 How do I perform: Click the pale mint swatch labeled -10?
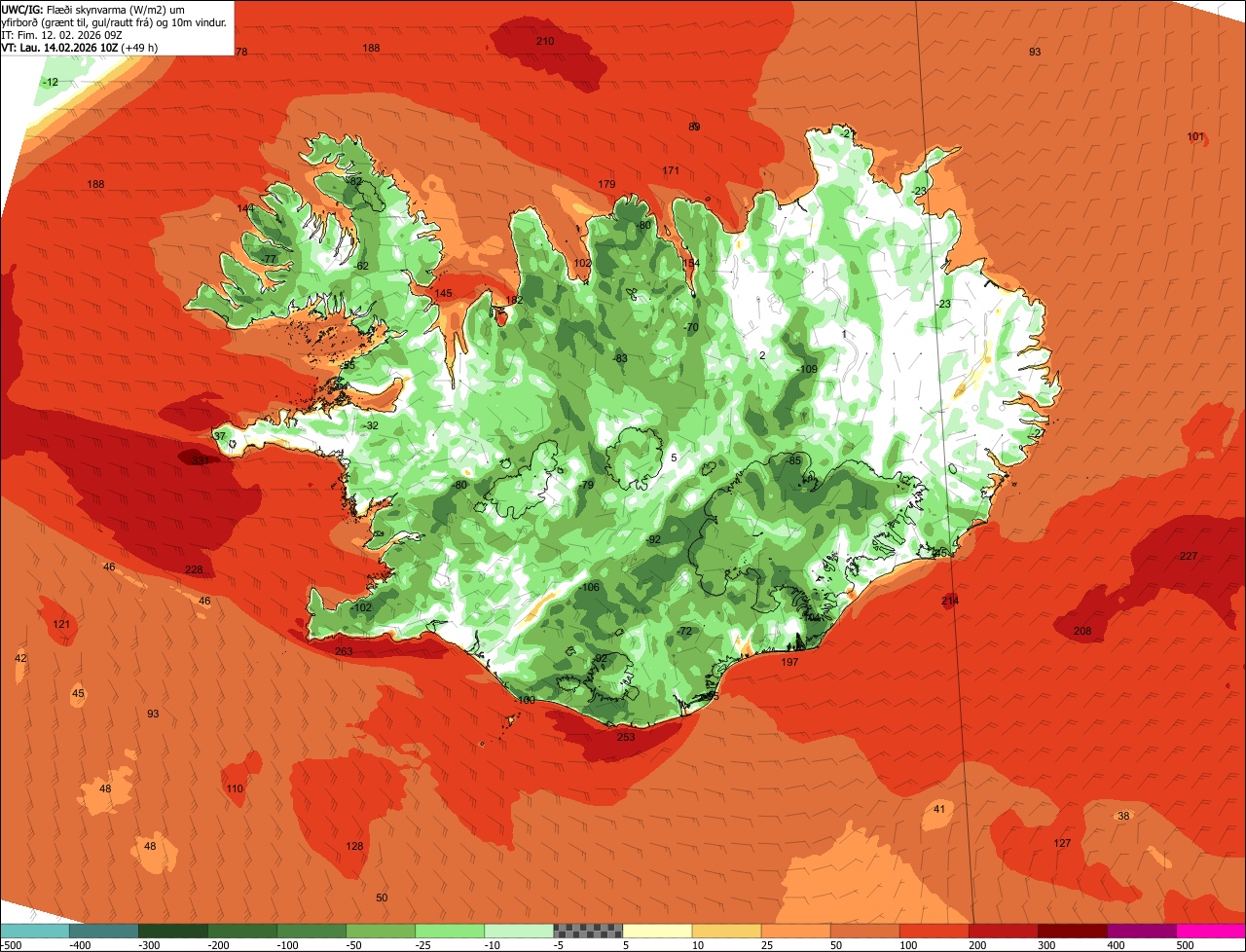pos(519,932)
